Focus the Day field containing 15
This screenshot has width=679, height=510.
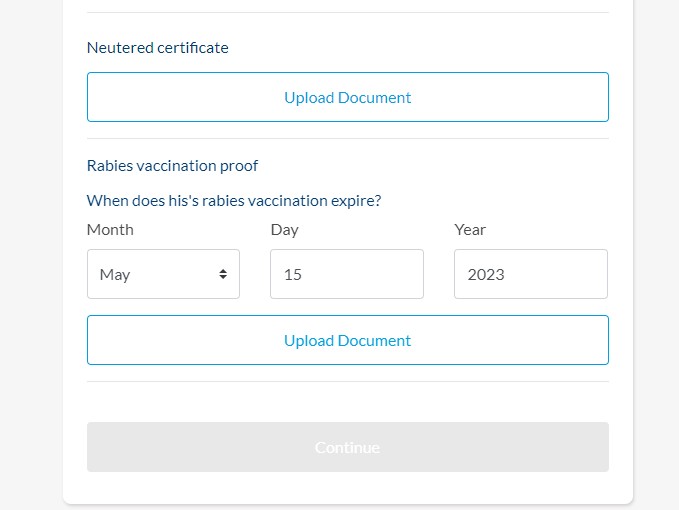pyautogui.click(x=347, y=274)
